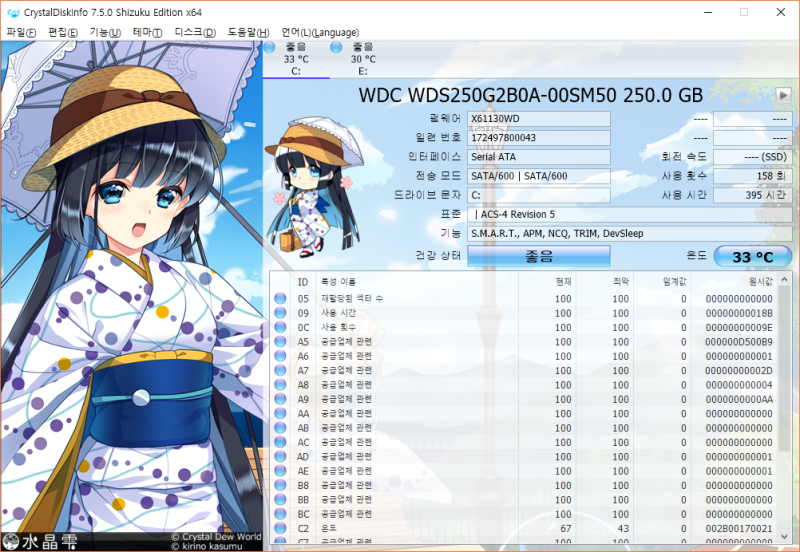Click the firmware field X61130WD

tap(539, 119)
